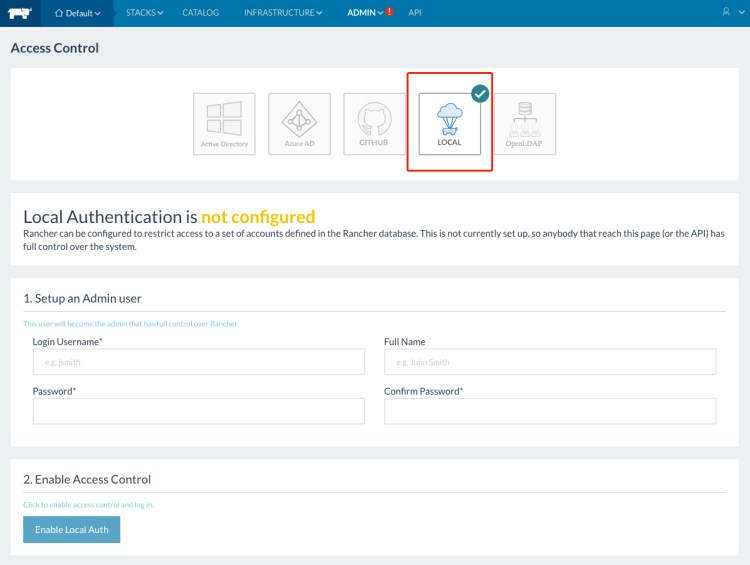750x565 pixels.
Task: Expand the Stacks menu
Action: [144, 13]
